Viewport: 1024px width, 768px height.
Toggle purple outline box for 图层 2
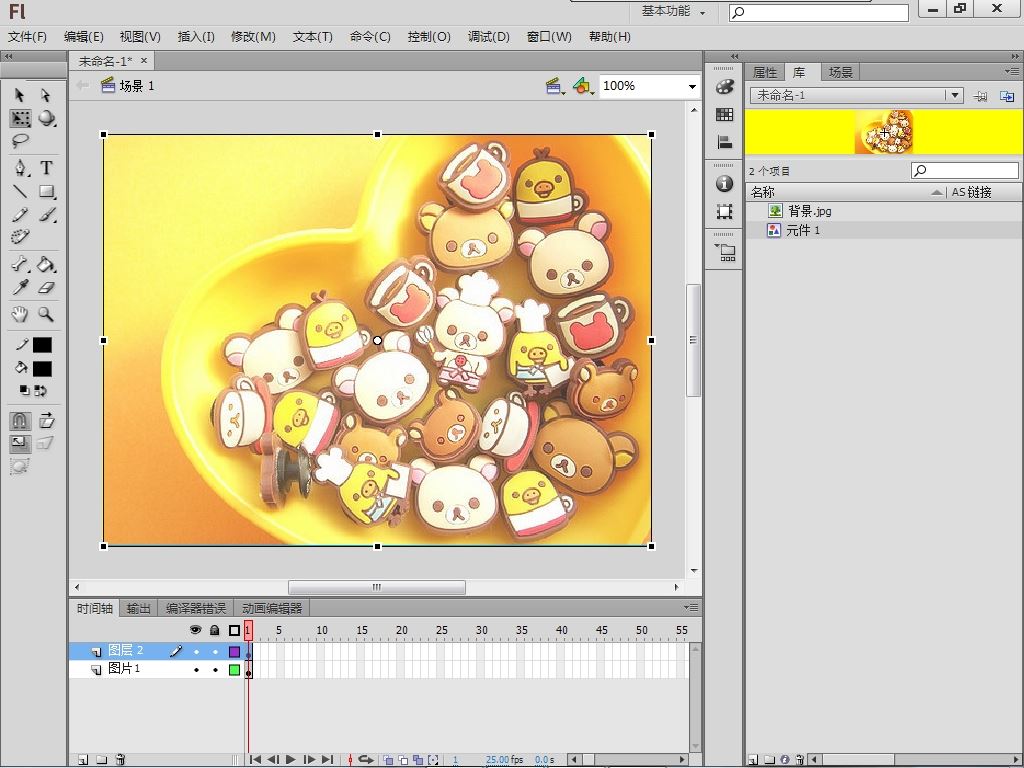[234, 651]
